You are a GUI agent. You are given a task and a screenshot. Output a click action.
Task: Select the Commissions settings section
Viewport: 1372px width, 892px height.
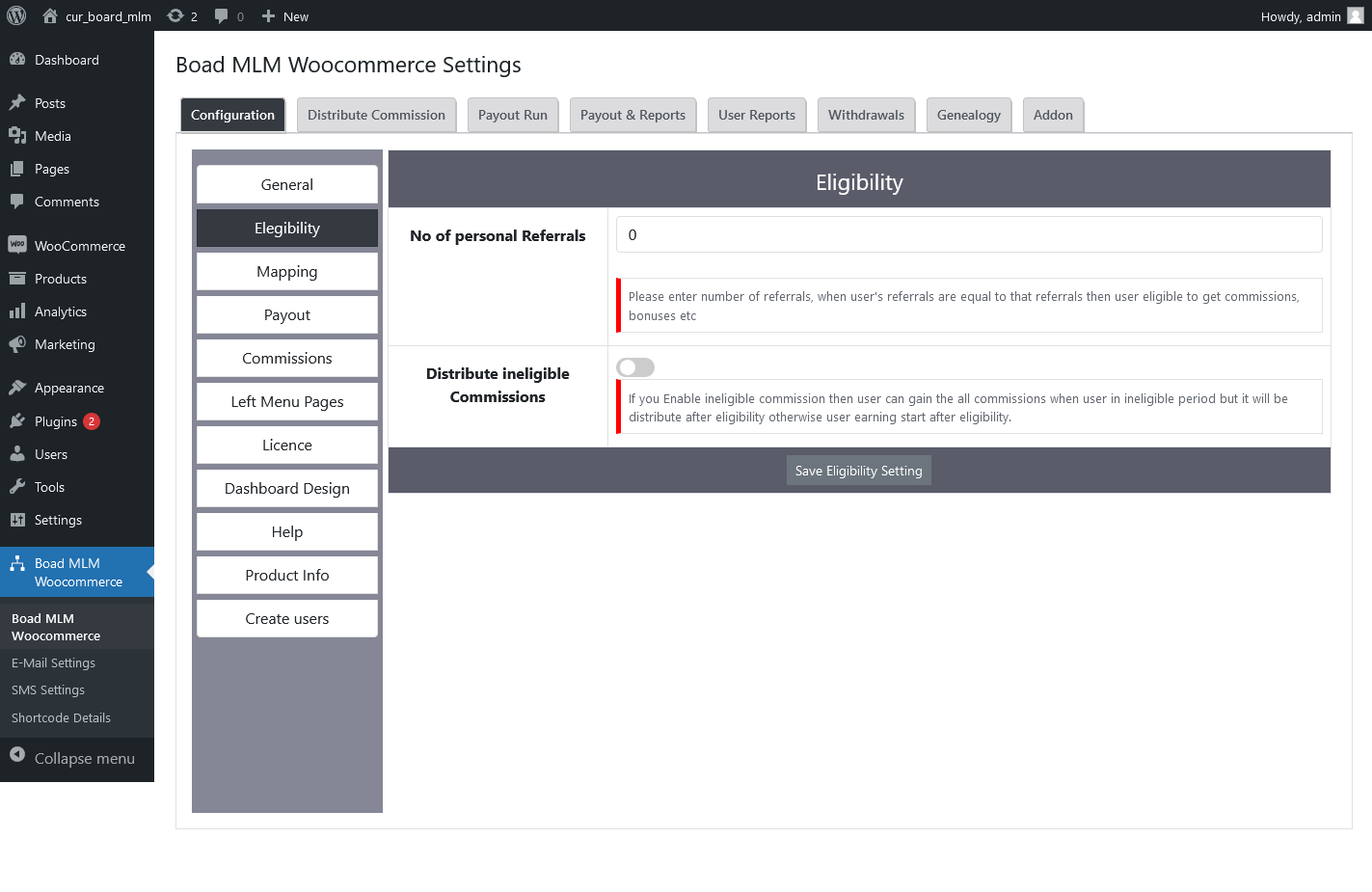pos(286,358)
